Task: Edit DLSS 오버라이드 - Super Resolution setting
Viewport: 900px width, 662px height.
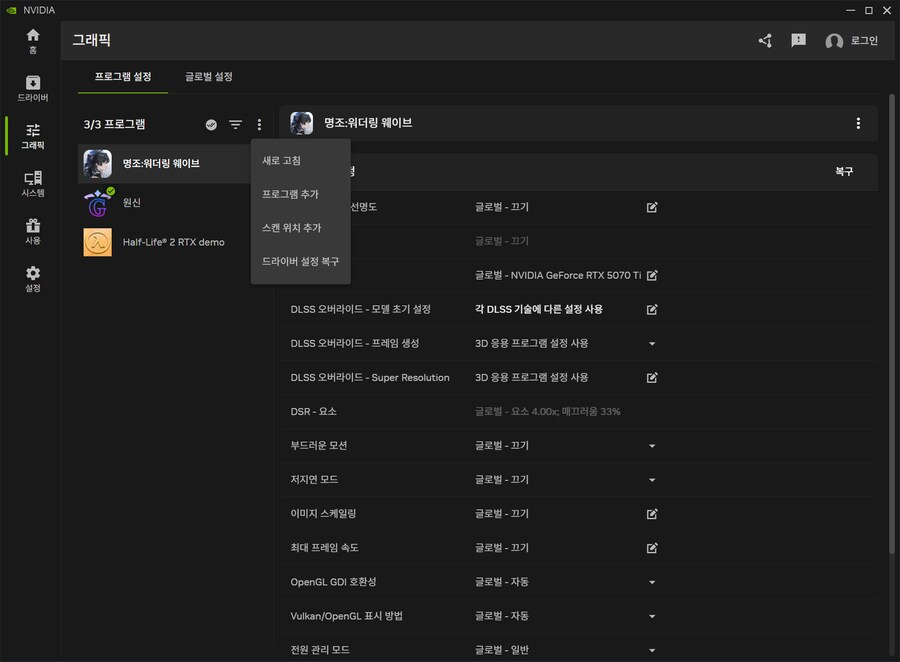Action: [x=652, y=378]
